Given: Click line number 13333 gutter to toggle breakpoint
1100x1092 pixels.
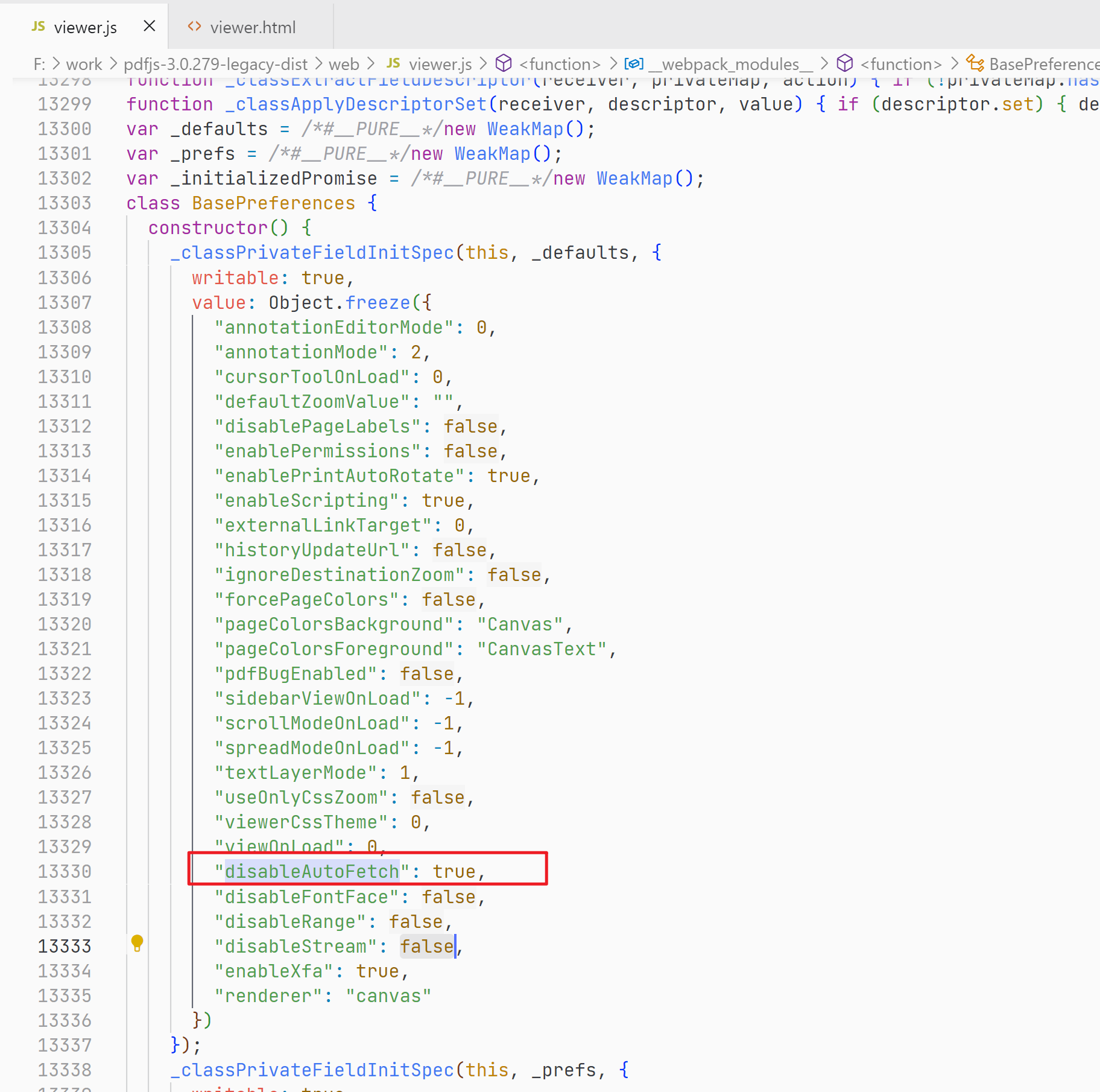Looking at the screenshot, I should 65,945.
